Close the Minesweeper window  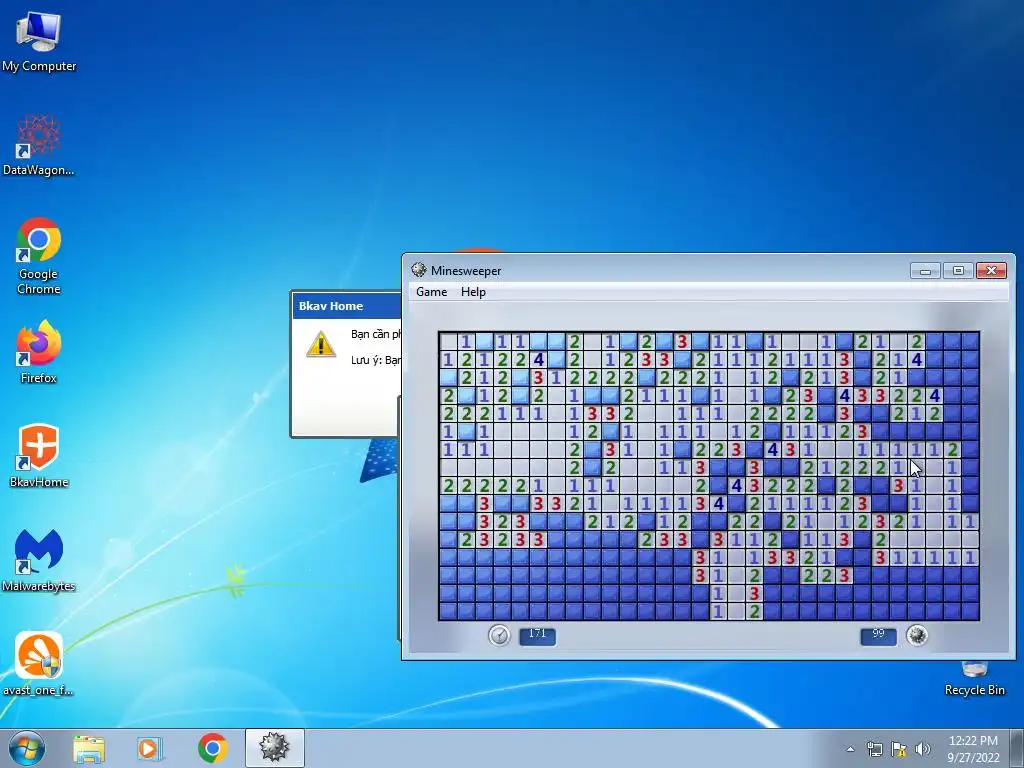(991, 270)
